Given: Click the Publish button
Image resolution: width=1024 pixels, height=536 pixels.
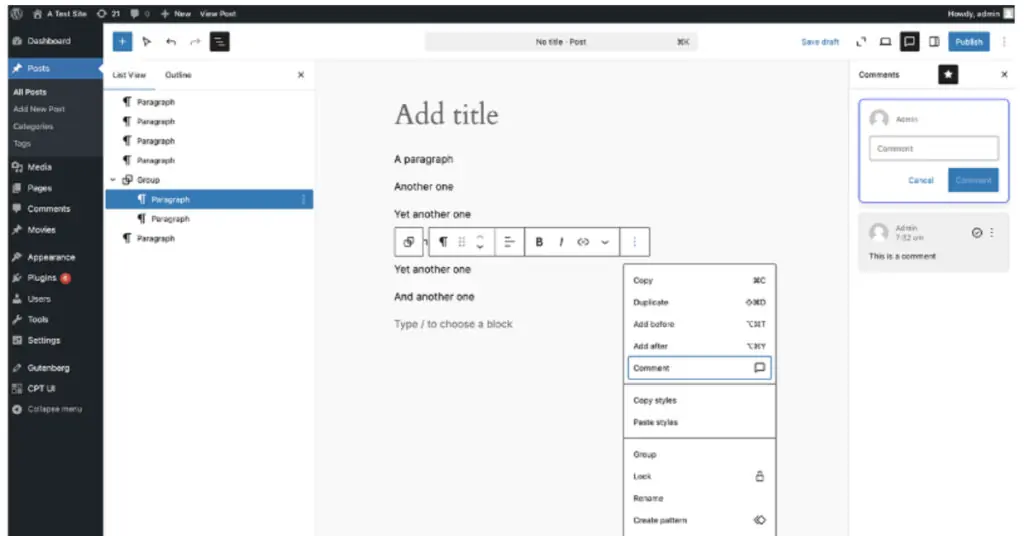Looking at the screenshot, I should (x=968, y=42).
